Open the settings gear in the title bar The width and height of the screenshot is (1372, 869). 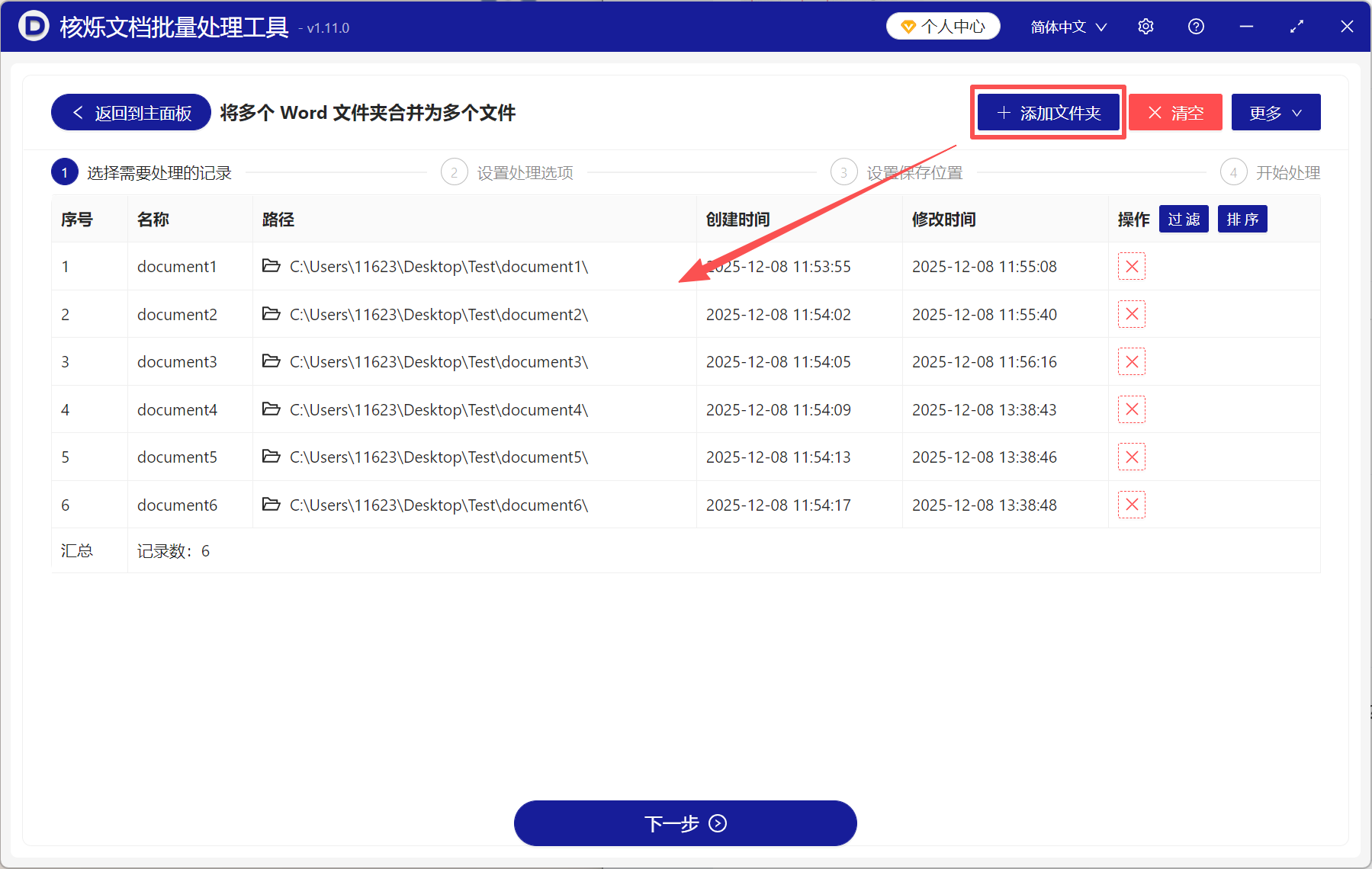(1145, 26)
